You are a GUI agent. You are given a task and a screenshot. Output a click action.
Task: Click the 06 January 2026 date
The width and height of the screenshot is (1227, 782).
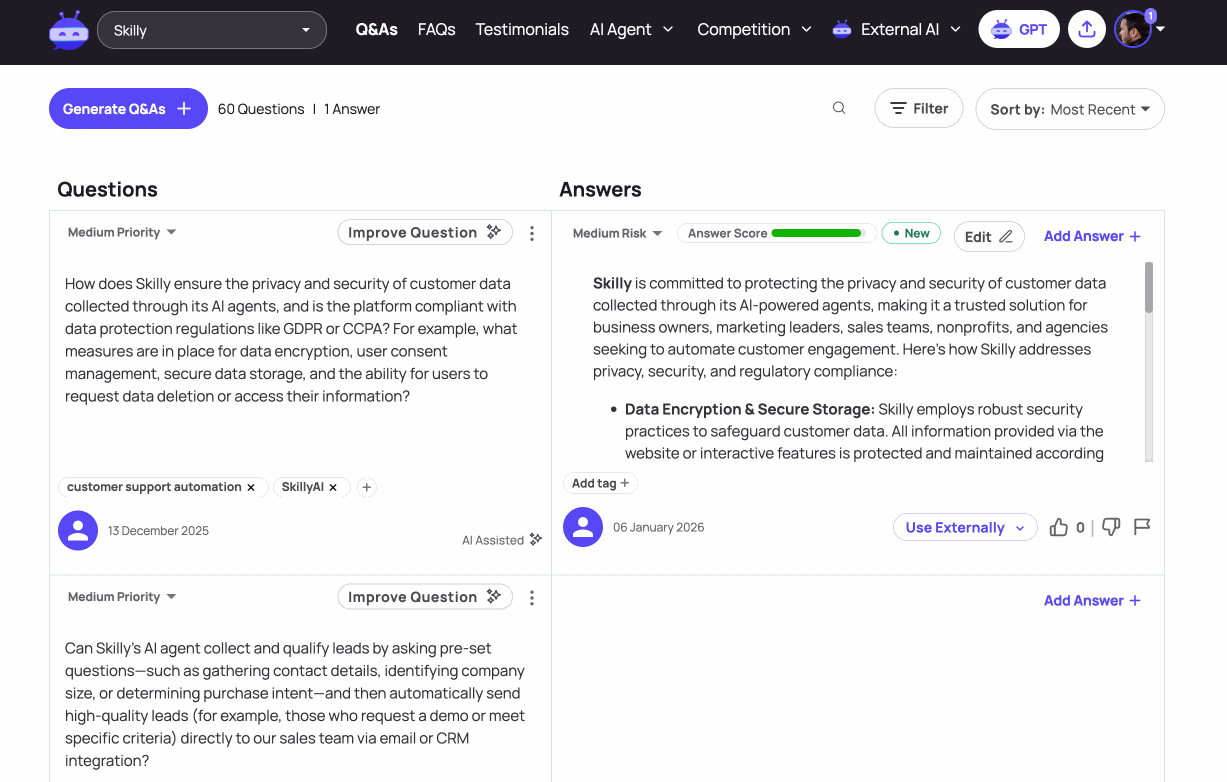(658, 527)
